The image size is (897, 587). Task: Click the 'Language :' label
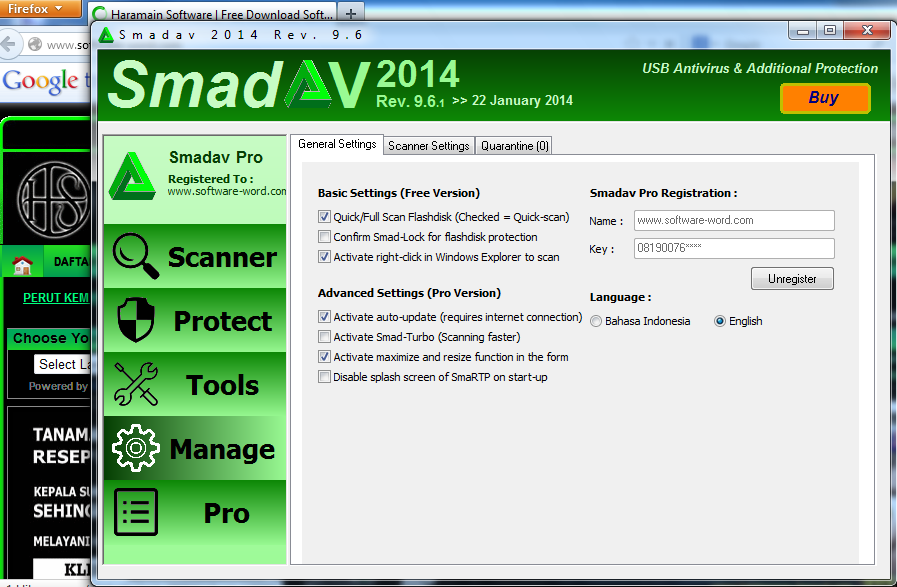(x=620, y=298)
